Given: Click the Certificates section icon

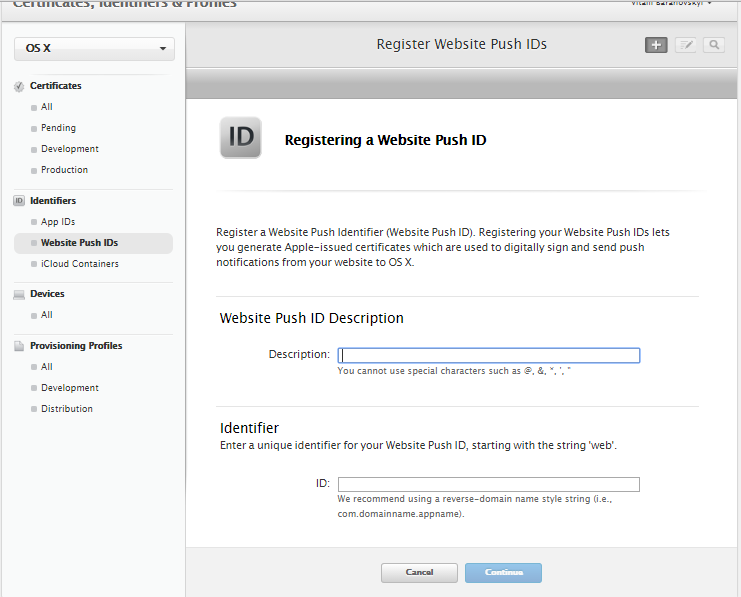Looking at the screenshot, I should coord(19,87).
